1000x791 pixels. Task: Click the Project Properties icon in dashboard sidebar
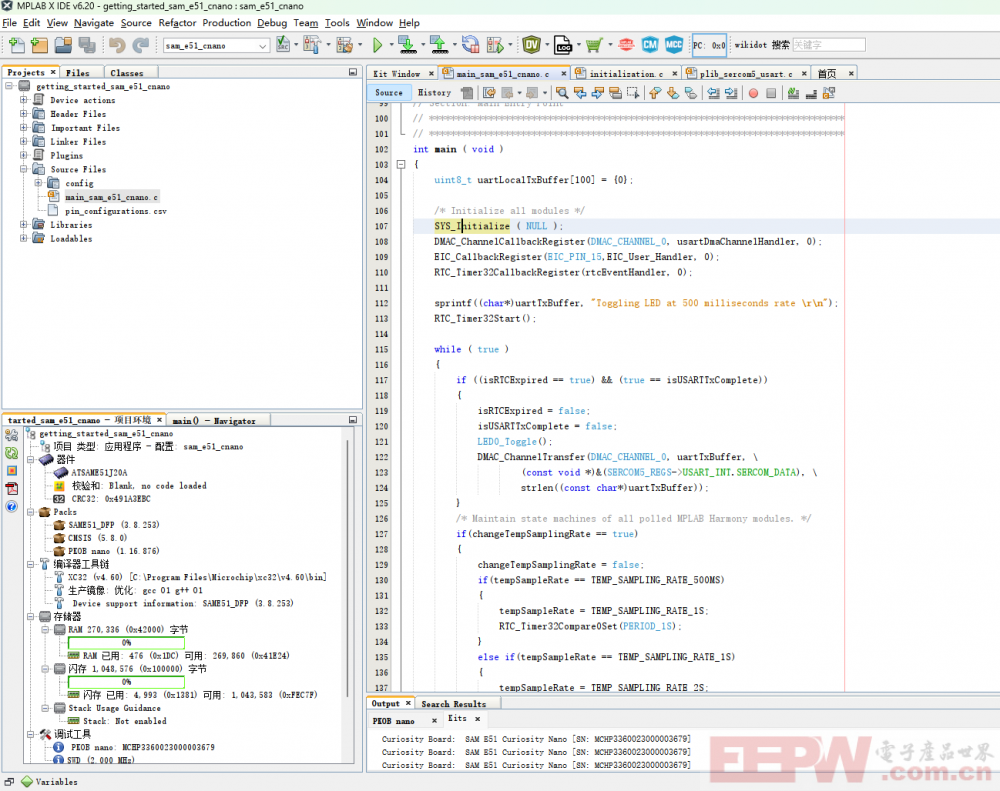[11, 435]
